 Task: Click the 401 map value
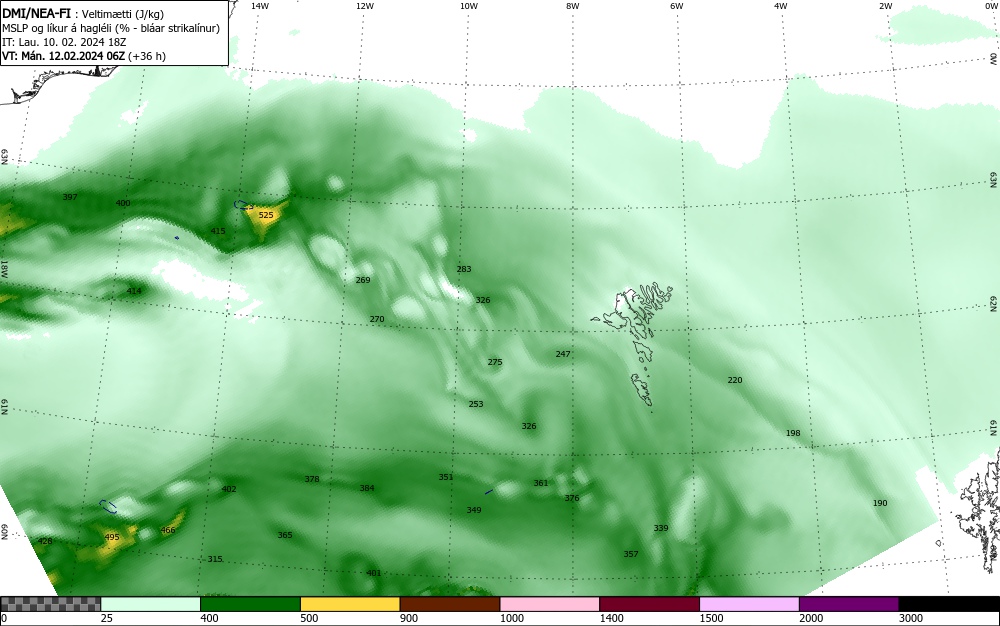coord(374,573)
